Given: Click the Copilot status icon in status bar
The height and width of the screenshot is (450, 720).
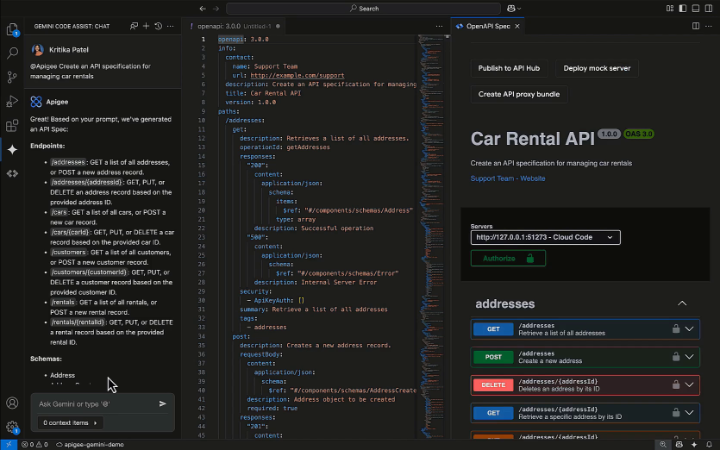Looking at the screenshot, I should click(679, 444).
